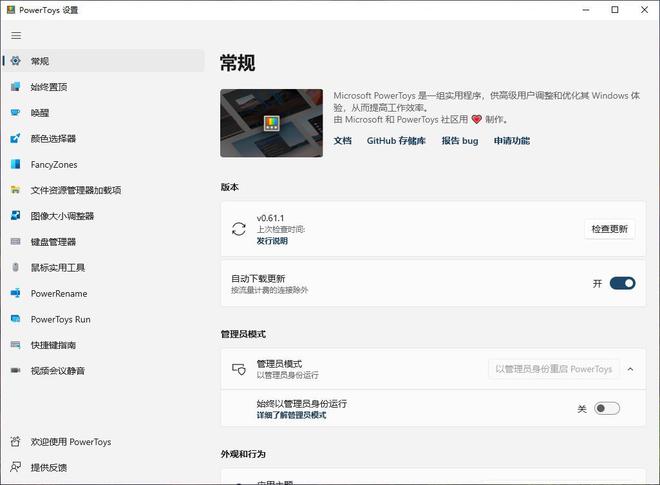Go to 颜色选择器 settings page
The image size is (660, 485).
click(104, 139)
